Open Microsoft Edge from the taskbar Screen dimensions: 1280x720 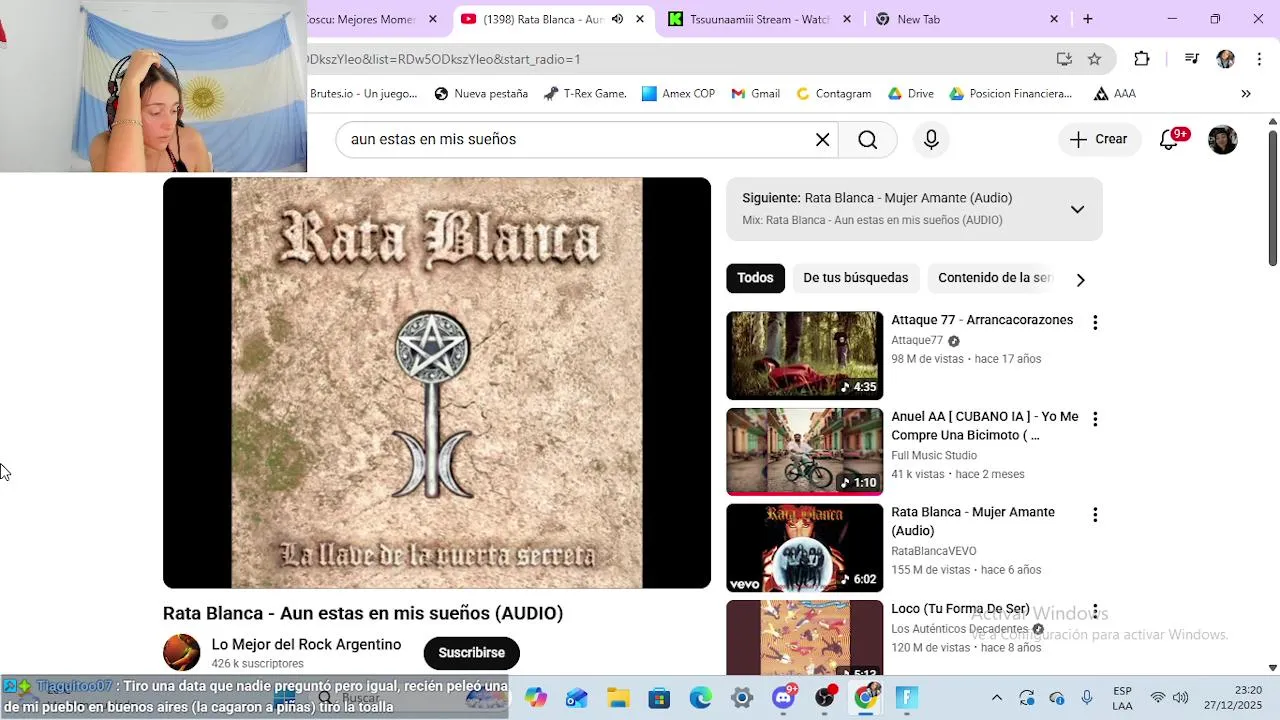(x=700, y=698)
